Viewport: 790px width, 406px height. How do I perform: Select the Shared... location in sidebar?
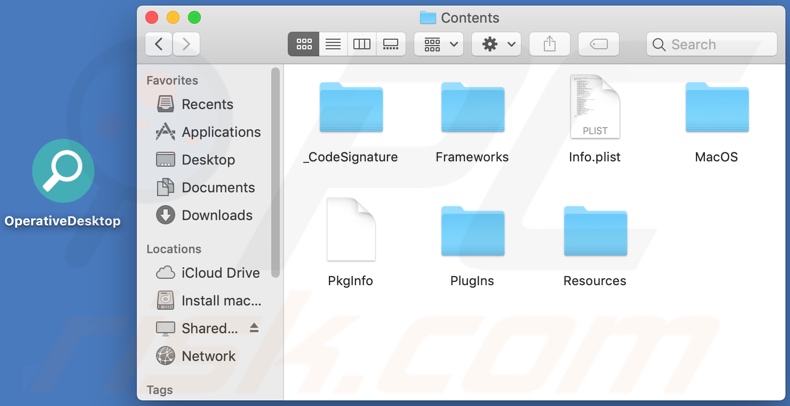pos(197,328)
